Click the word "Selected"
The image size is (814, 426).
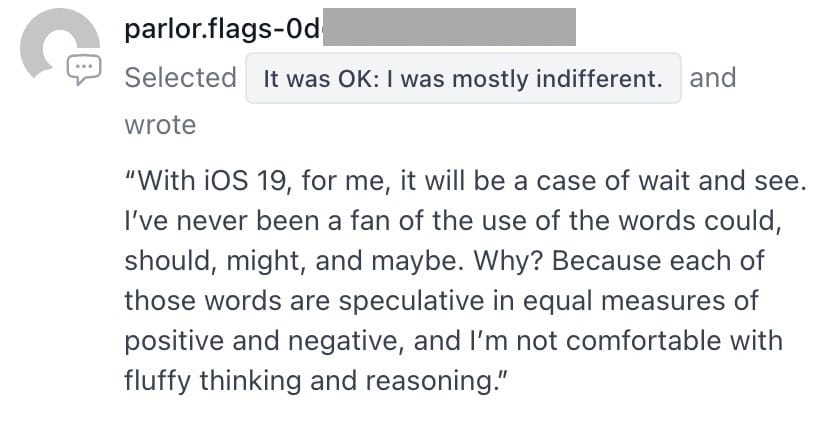point(181,78)
